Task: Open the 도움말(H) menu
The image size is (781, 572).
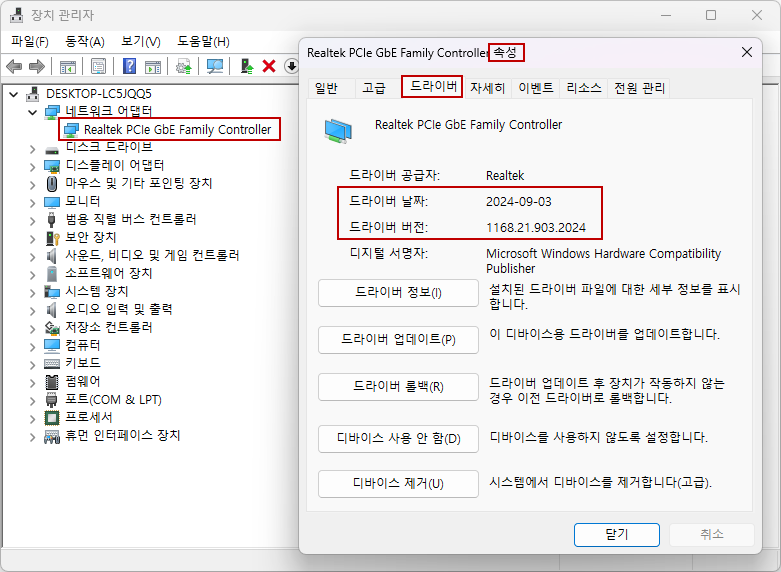Action: coord(203,41)
